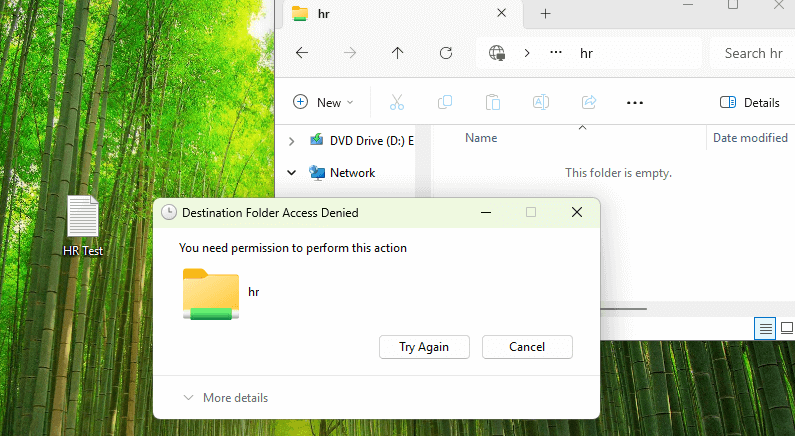The image size is (795, 436).
Task: Expand the DVD Drive (D:) tree node
Action: [292, 141]
